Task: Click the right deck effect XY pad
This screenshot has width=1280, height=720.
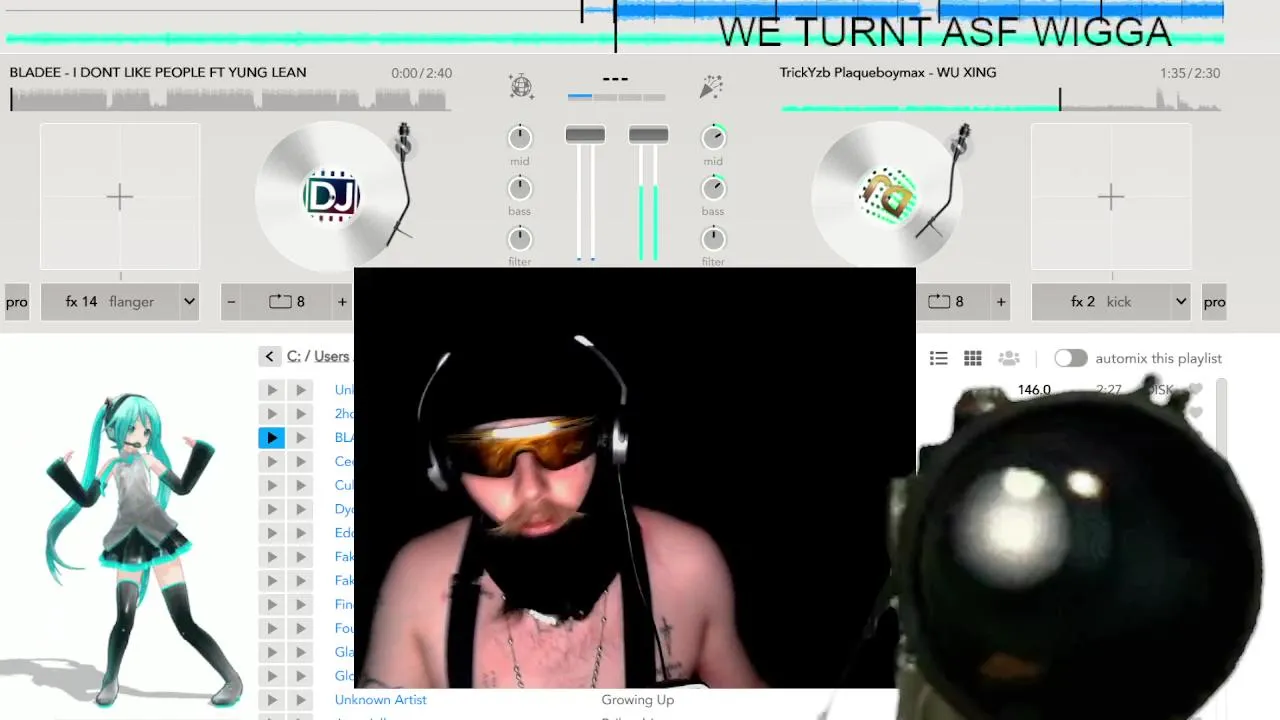Action: coord(1111,196)
